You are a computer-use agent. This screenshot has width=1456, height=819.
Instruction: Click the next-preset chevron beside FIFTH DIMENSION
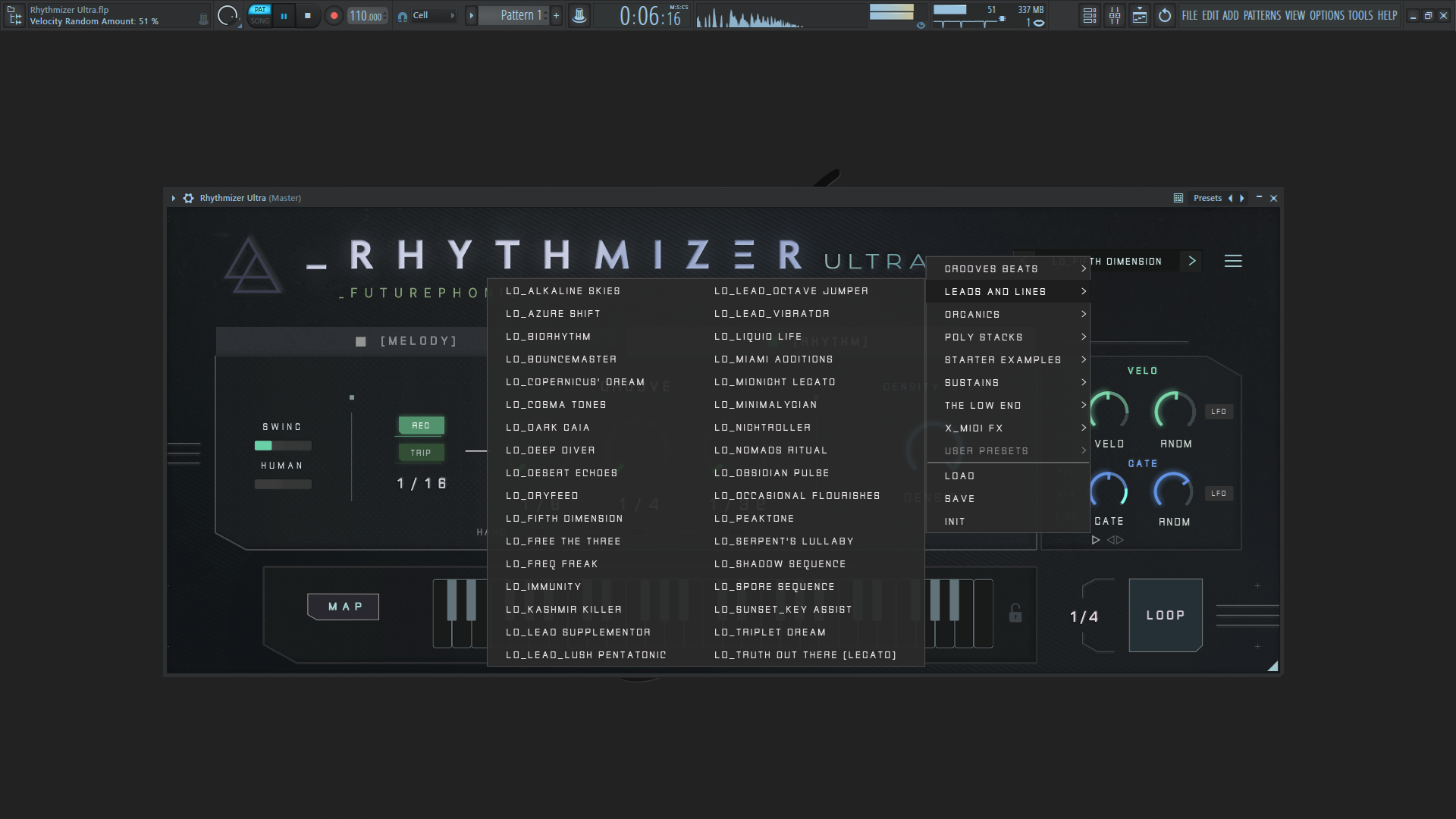pos(1192,261)
